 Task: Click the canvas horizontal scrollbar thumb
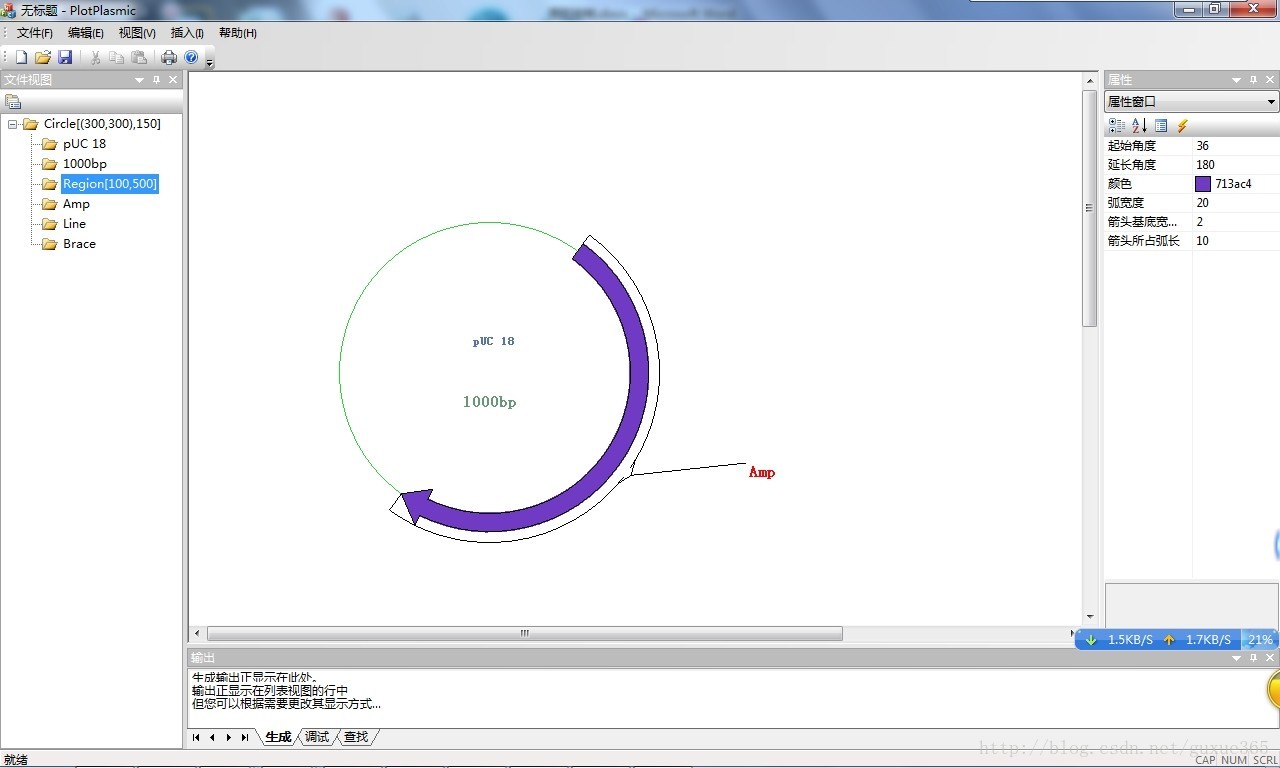click(x=524, y=633)
